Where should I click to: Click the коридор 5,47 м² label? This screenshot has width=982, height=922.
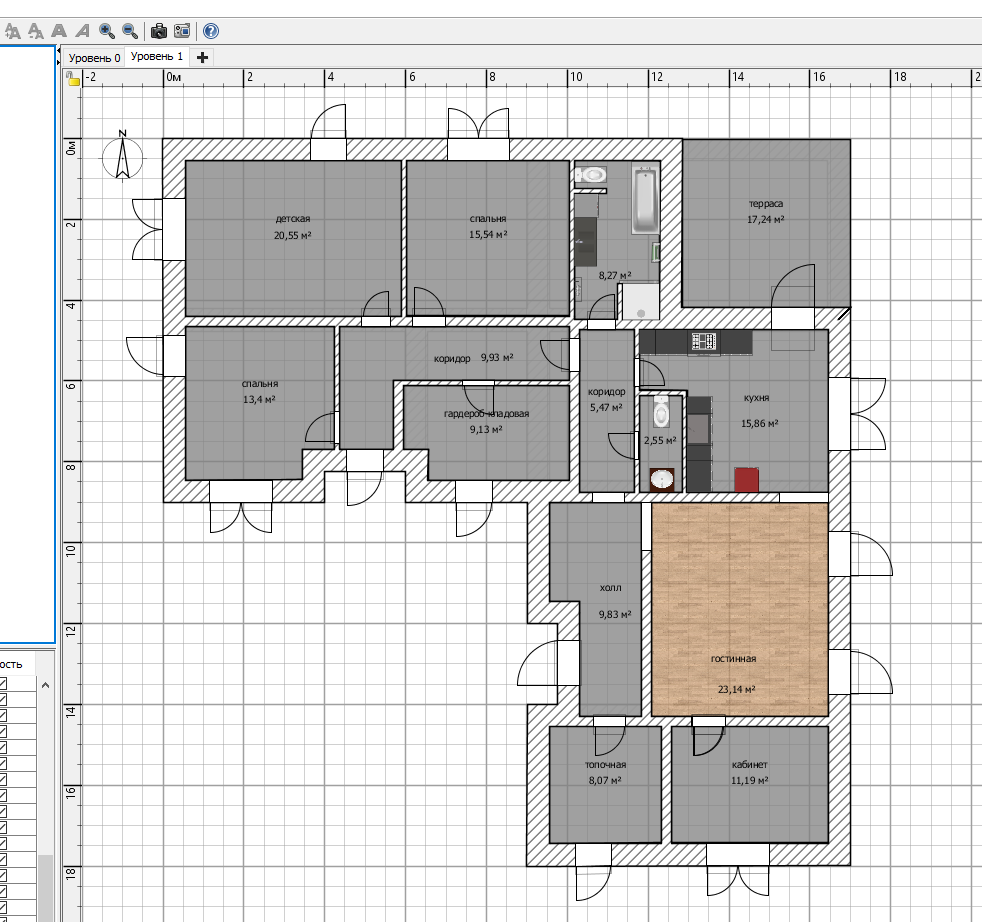pyautogui.click(x=606, y=399)
